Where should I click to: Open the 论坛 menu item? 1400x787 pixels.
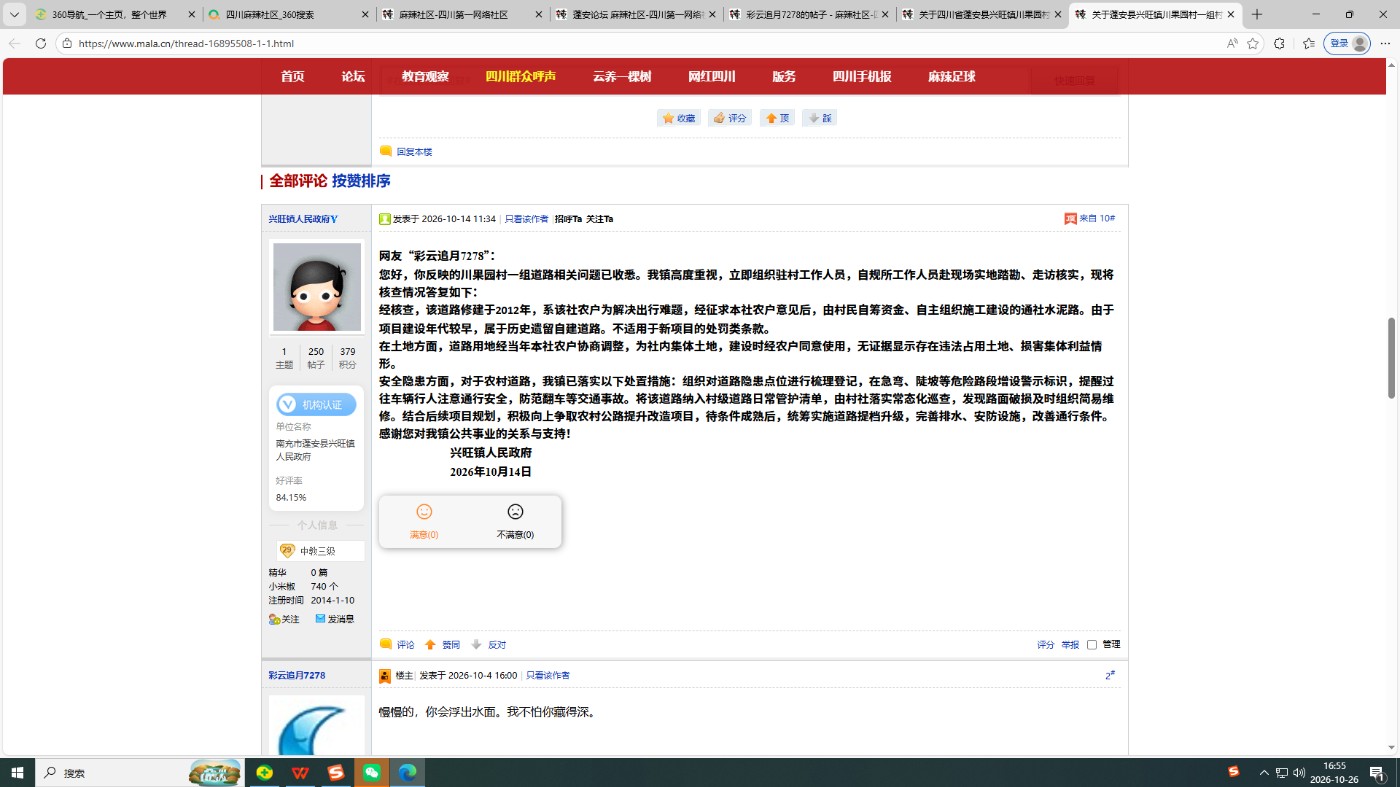[353, 77]
